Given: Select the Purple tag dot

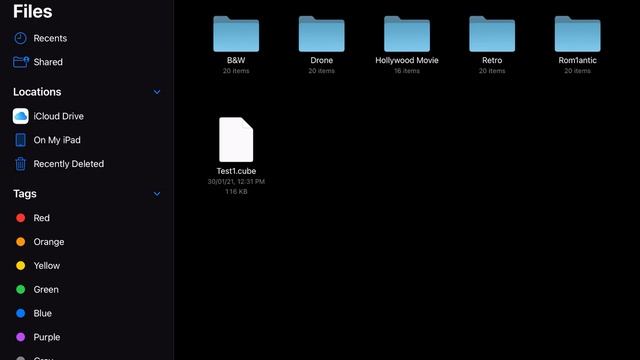Looking at the screenshot, I should 20,337.
